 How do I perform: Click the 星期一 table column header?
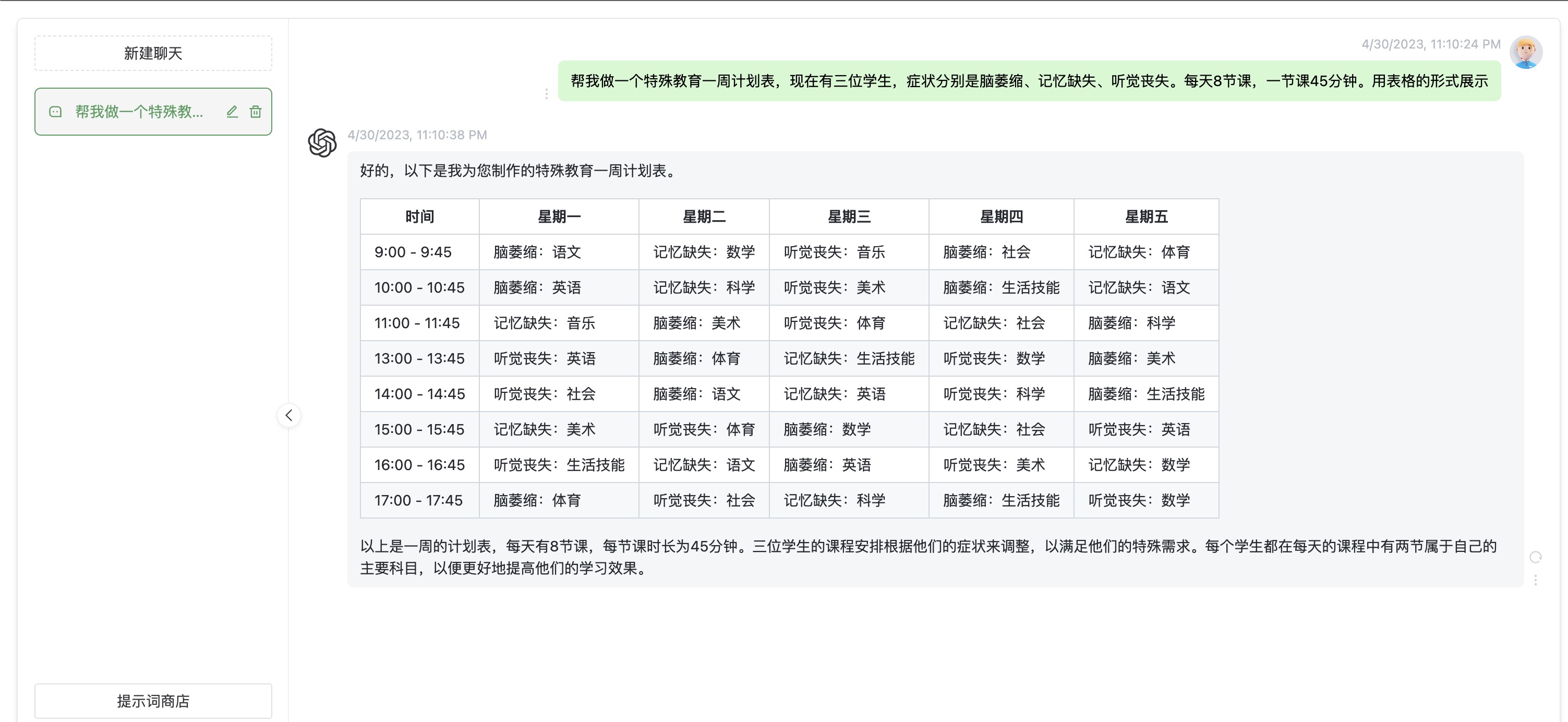558,216
